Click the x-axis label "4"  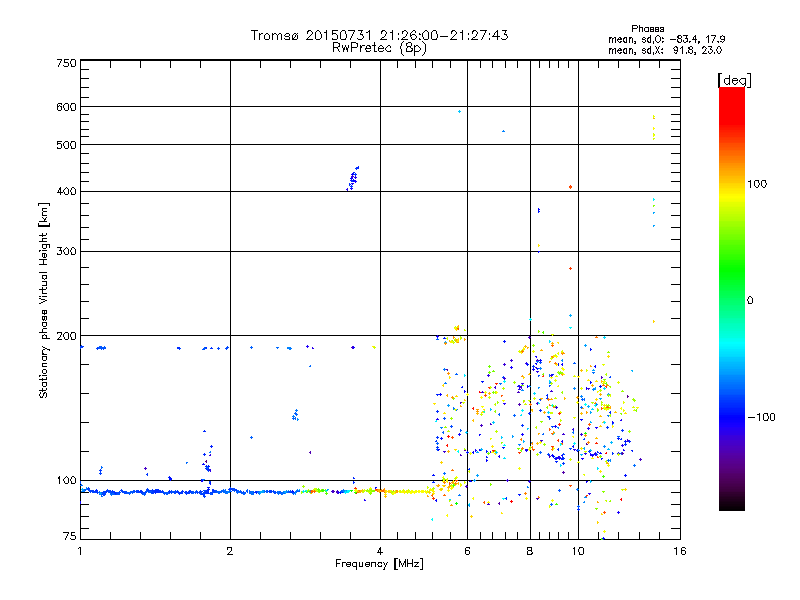pos(380,551)
